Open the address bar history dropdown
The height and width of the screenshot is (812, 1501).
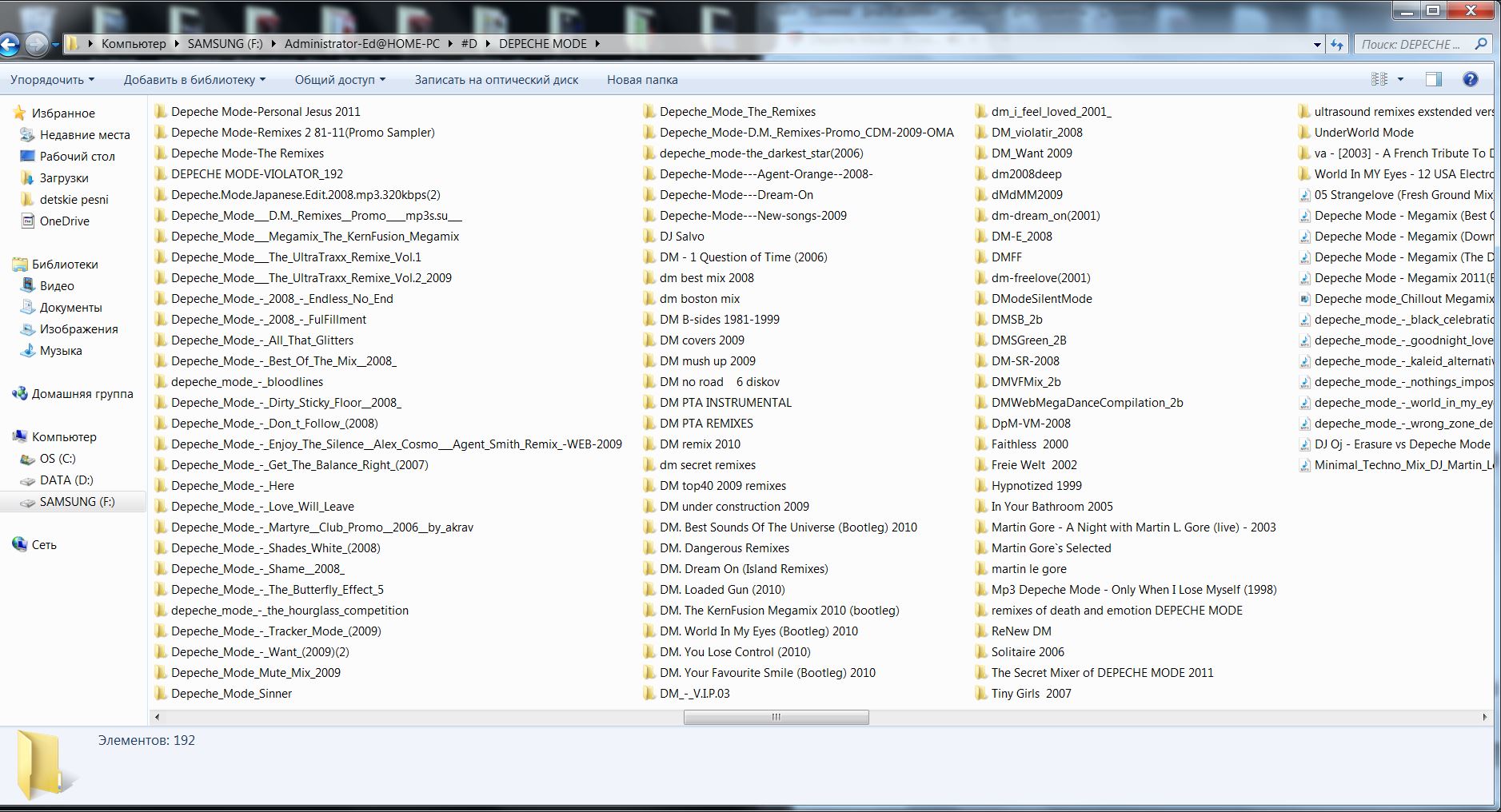tap(1317, 45)
